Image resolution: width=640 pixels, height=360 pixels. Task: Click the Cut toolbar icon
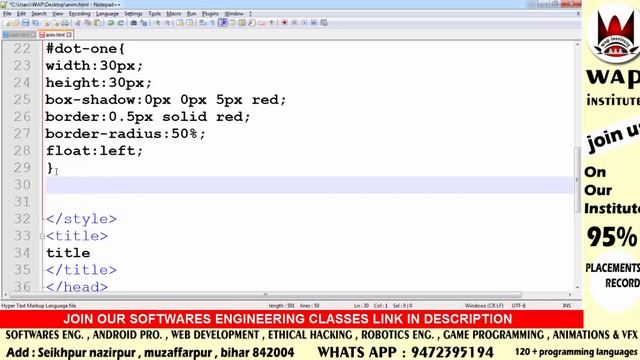[77, 23]
